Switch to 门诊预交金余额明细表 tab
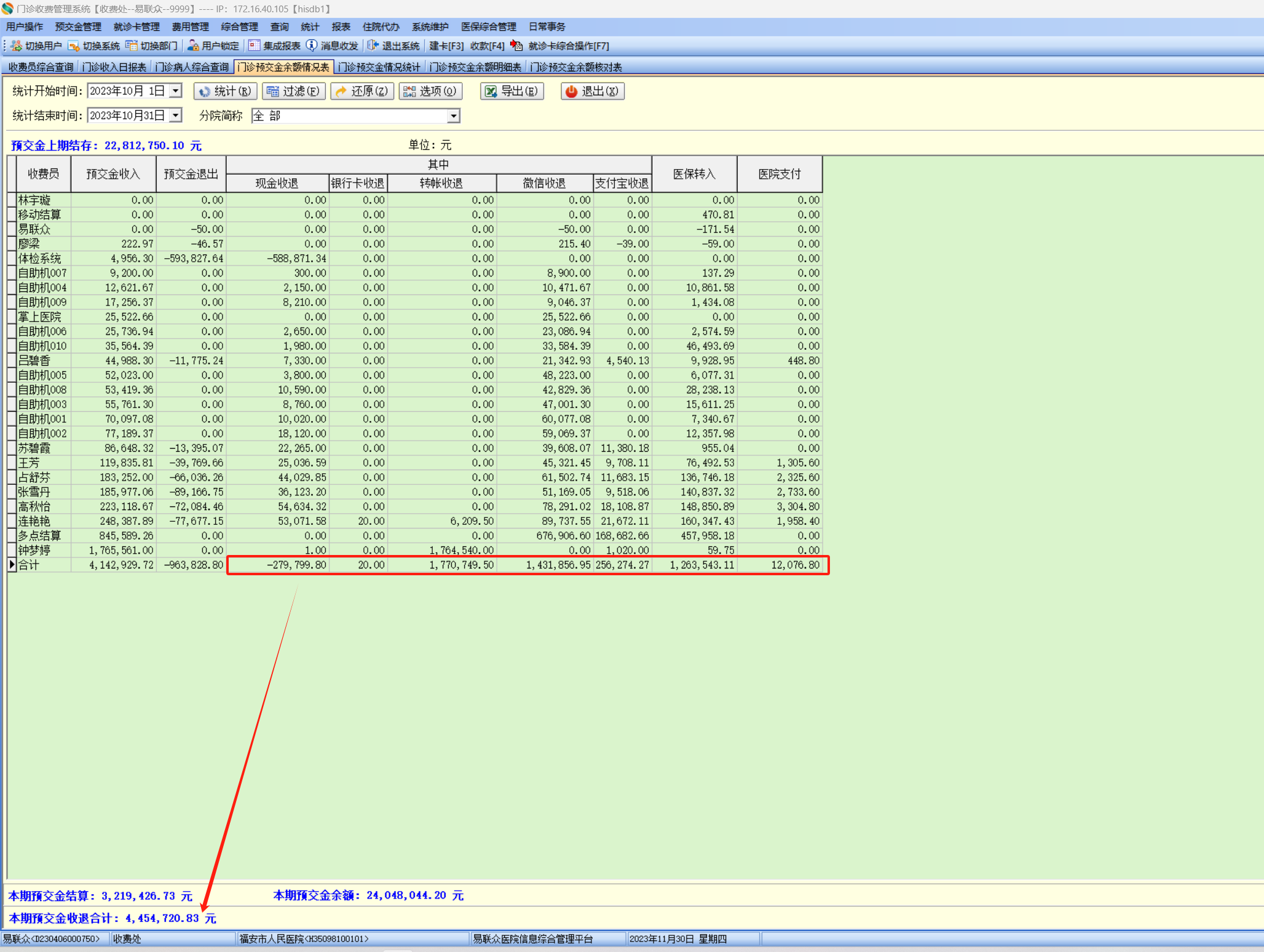The width and height of the screenshot is (1264, 952). point(475,67)
